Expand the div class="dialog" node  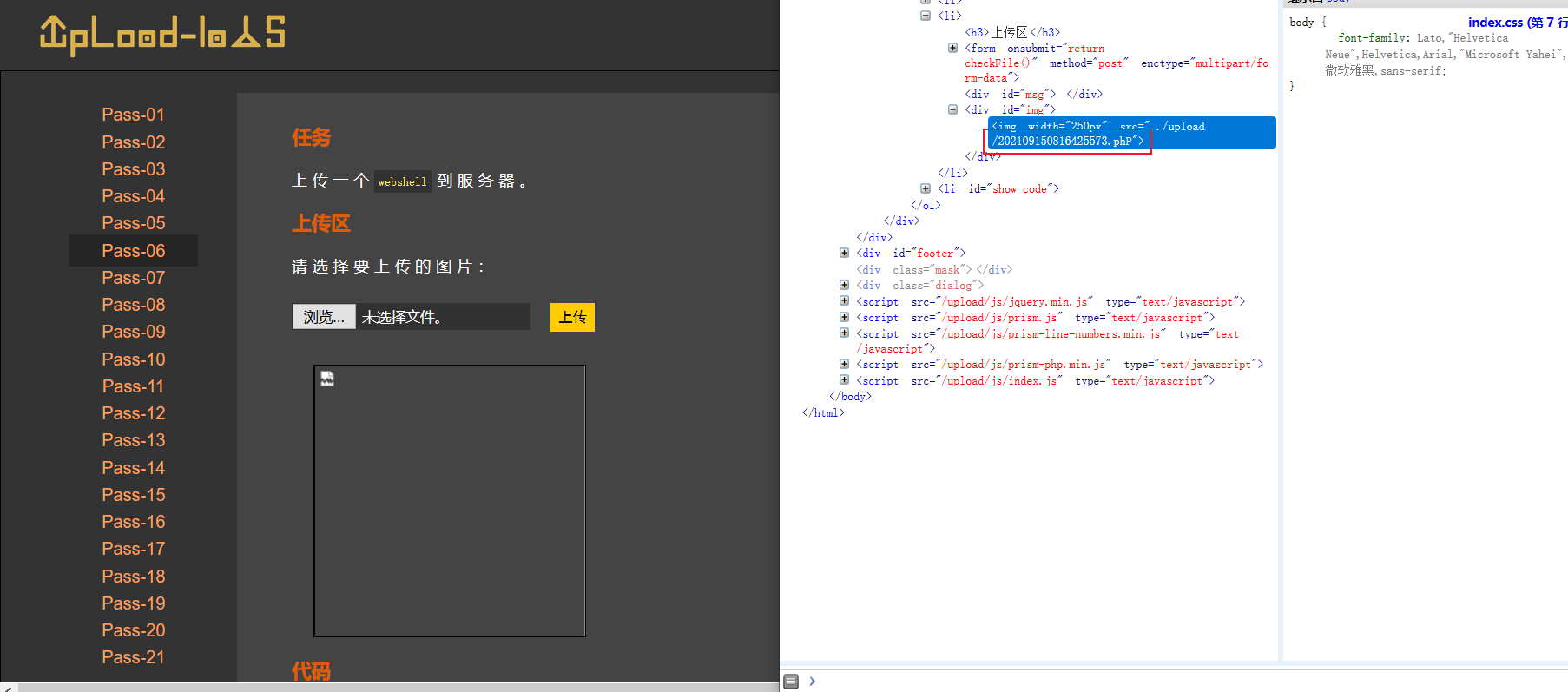click(844, 285)
